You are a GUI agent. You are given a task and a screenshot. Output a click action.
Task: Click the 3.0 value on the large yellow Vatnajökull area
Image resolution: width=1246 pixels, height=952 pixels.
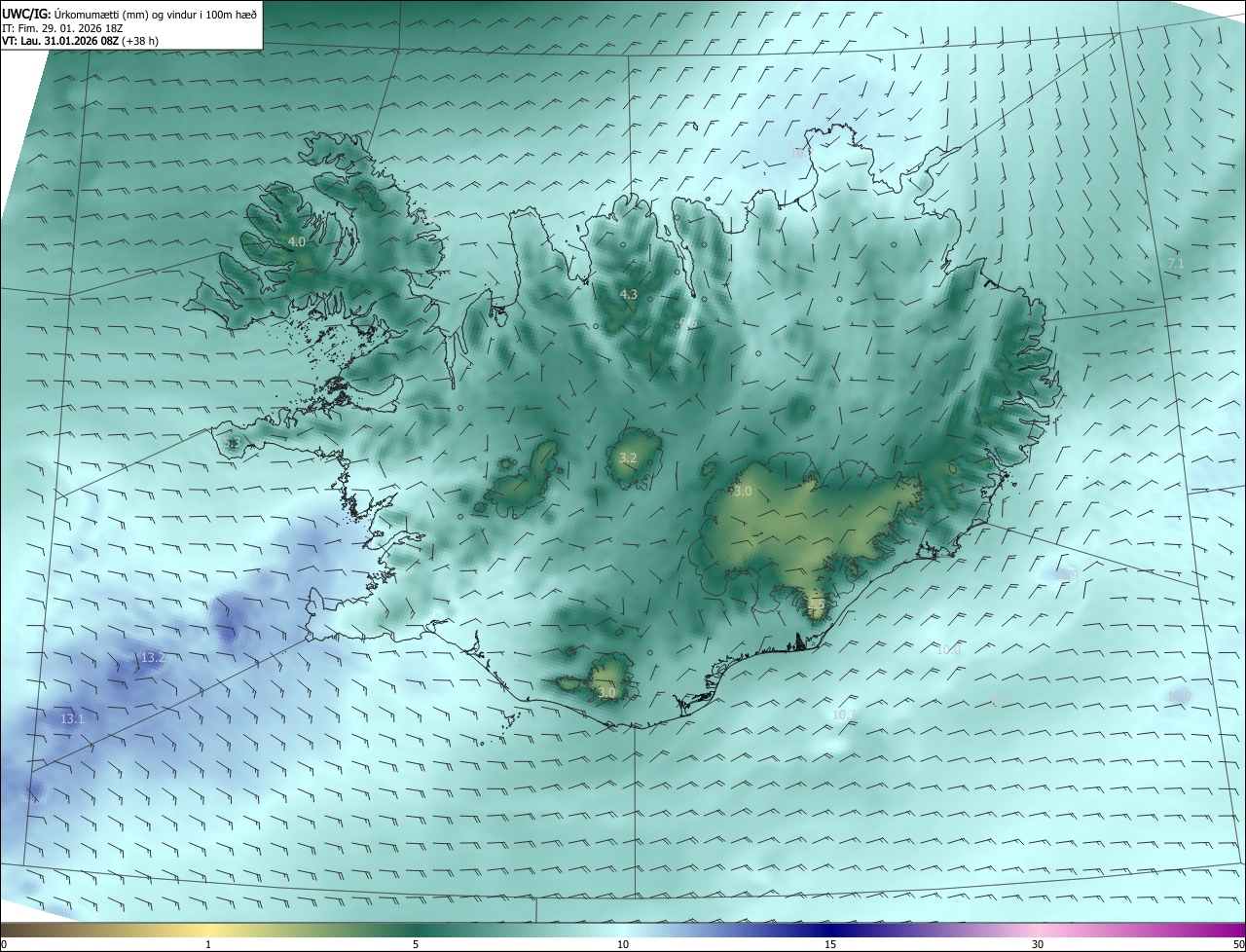743,492
